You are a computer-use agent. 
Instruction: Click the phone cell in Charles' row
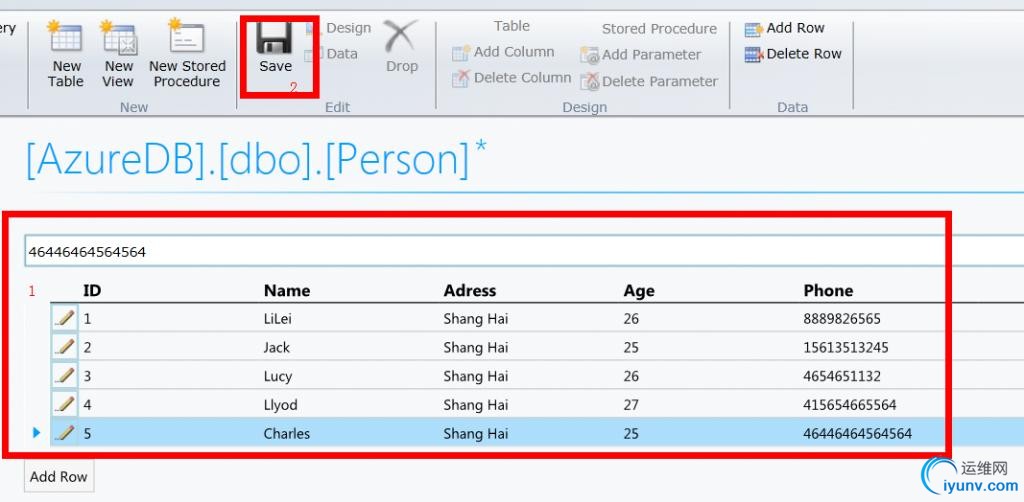[857, 433]
